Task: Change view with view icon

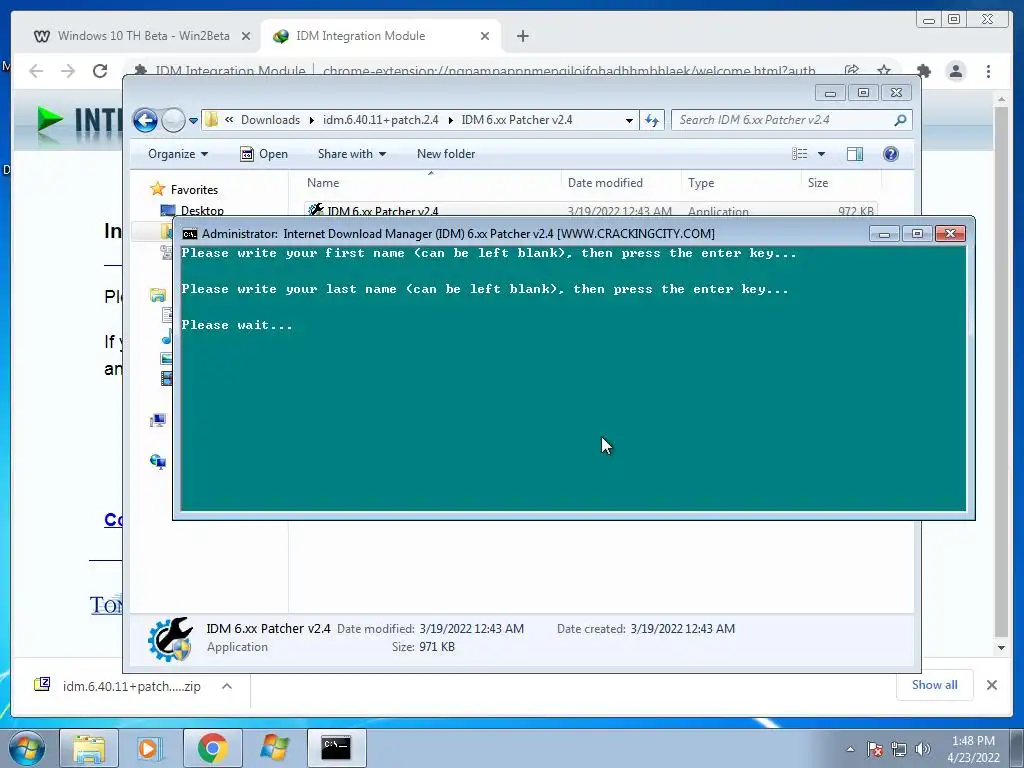Action: tap(799, 154)
